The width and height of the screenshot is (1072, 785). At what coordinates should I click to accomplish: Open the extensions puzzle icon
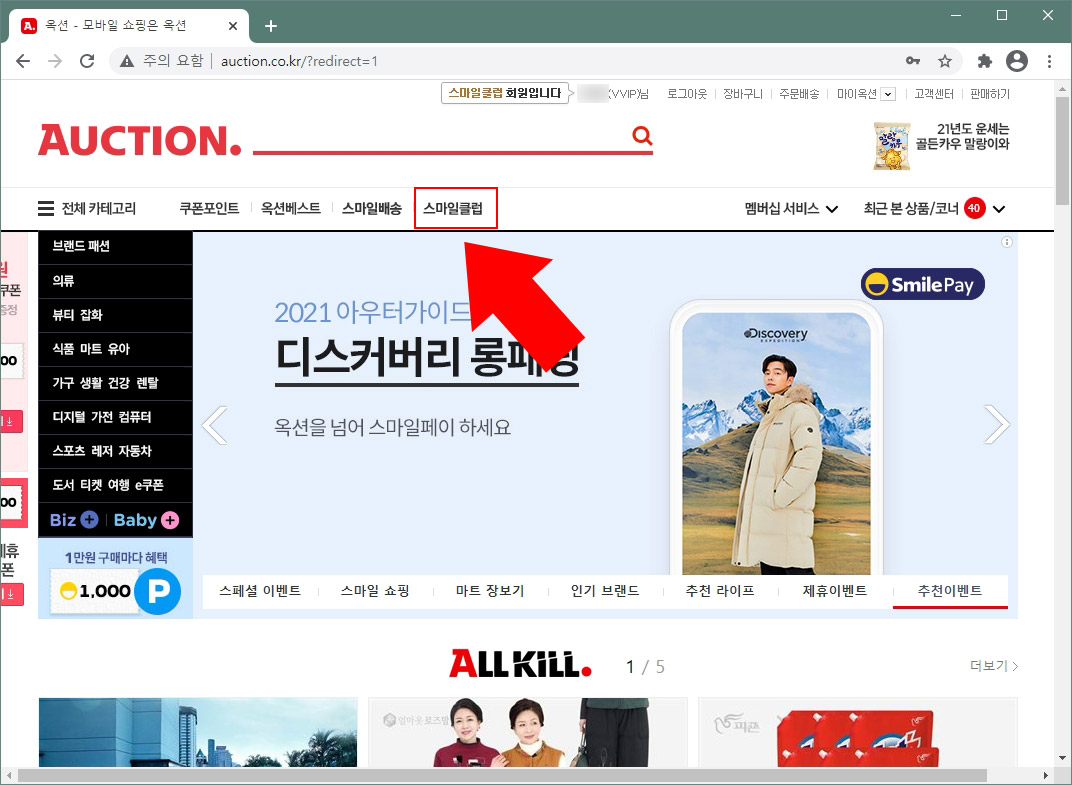[984, 61]
